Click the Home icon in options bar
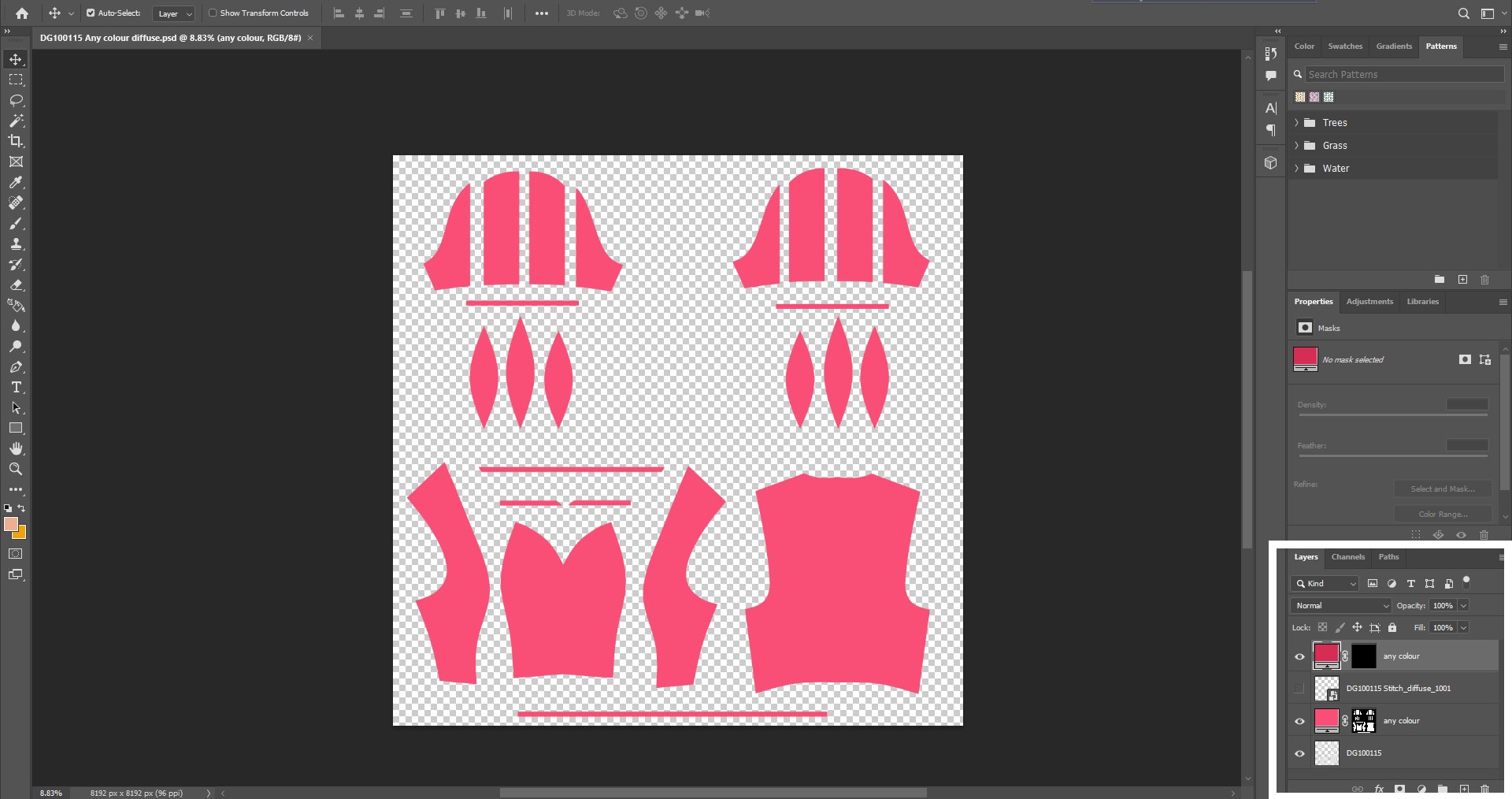This screenshot has width=1512, height=799. pyautogui.click(x=22, y=13)
